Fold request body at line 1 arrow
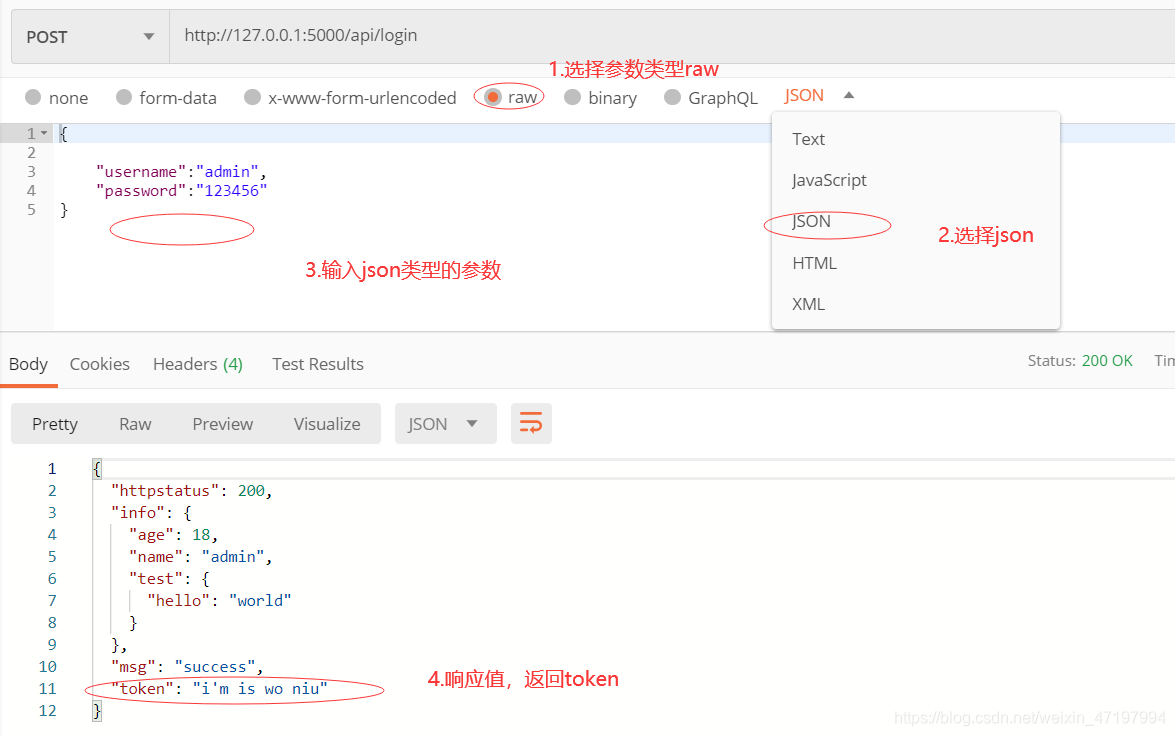Screen dimensions: 1175x736 [x=44, y=133]
